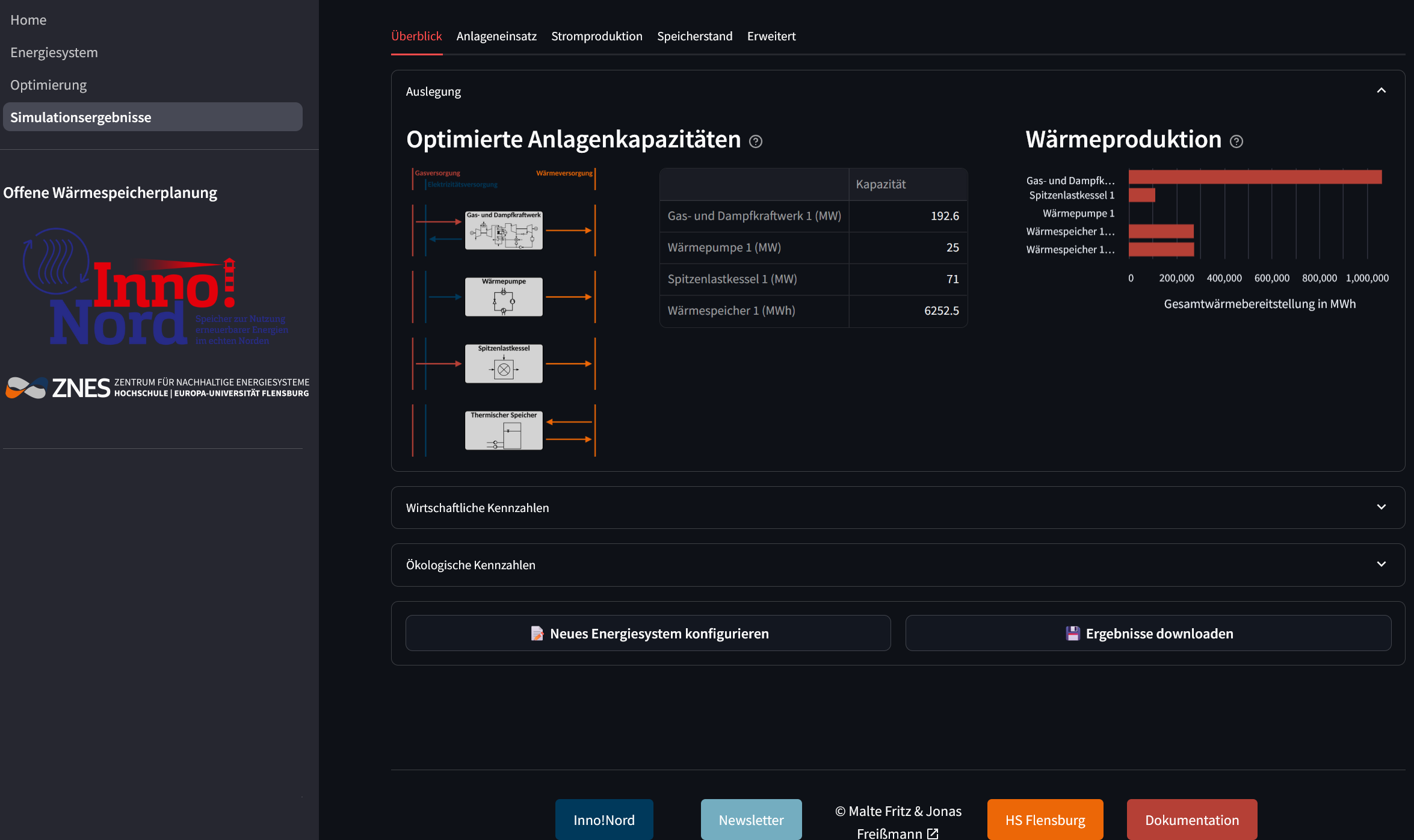Click Malte Fritz & Jonas Freißmann link

898,822
